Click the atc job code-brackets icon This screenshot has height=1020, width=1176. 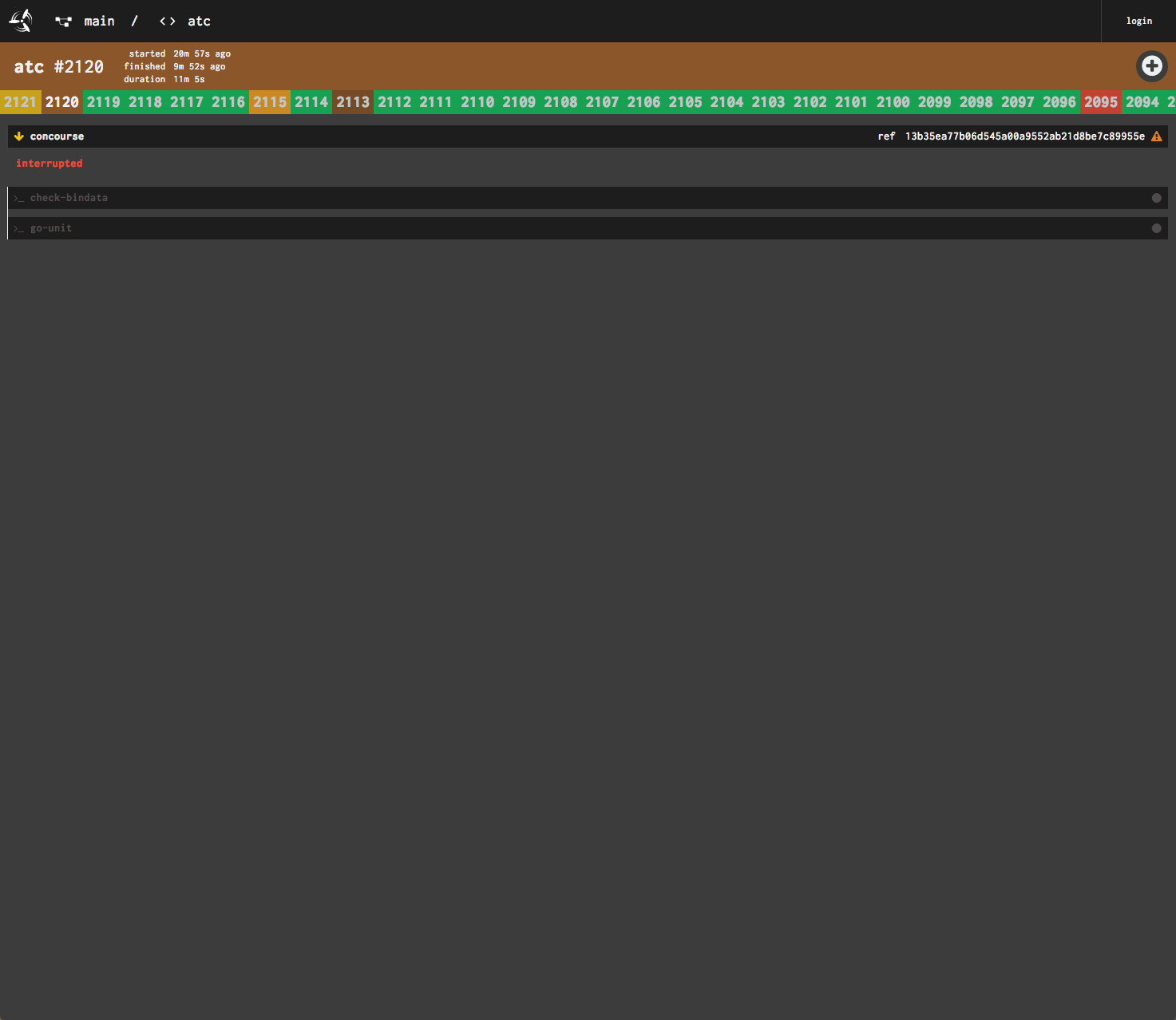pos(167,22)
